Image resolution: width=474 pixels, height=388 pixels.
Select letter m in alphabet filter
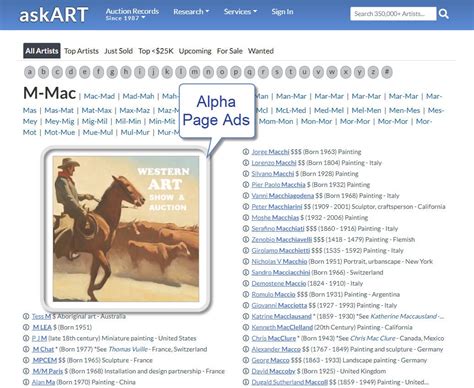pyautogui.click(x=194, y=72)
